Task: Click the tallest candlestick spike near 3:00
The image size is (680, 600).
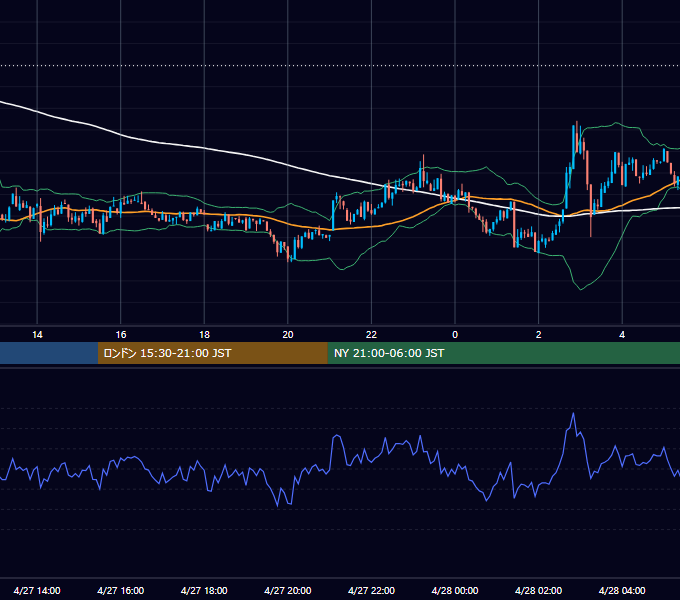Action: point(576,137)
